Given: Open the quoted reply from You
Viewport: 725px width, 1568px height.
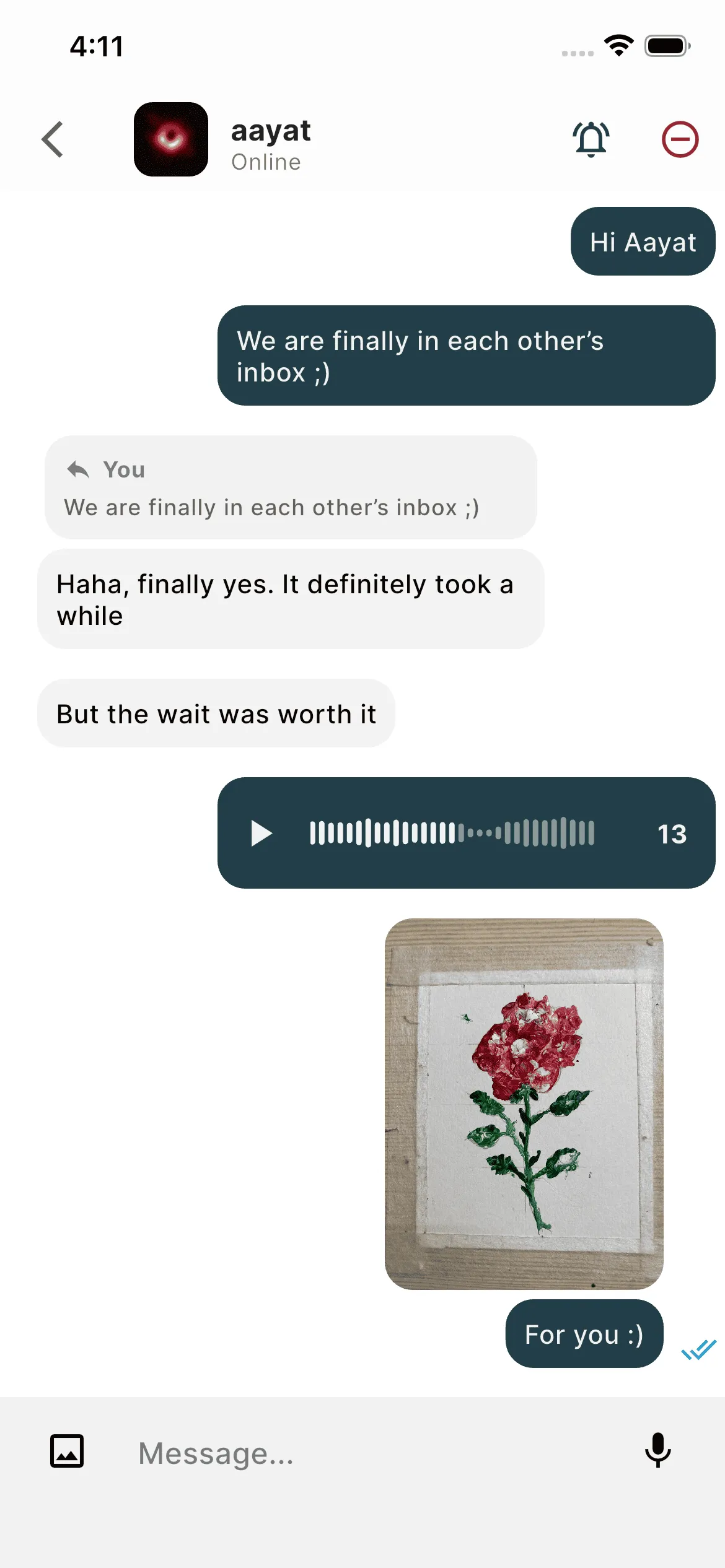Looking at the screenshot, I should pos(291,487).
